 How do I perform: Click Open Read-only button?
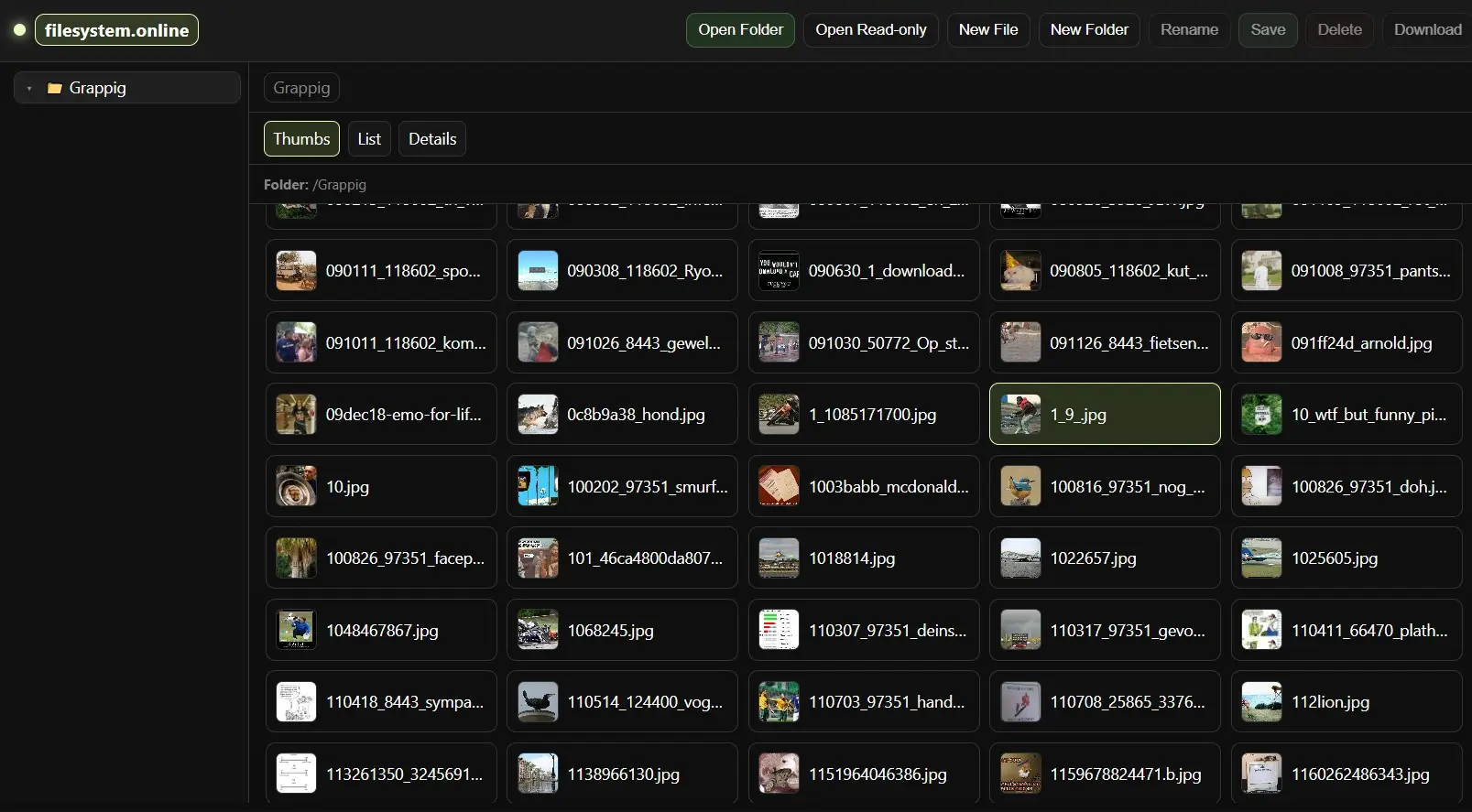coord(871,30)
